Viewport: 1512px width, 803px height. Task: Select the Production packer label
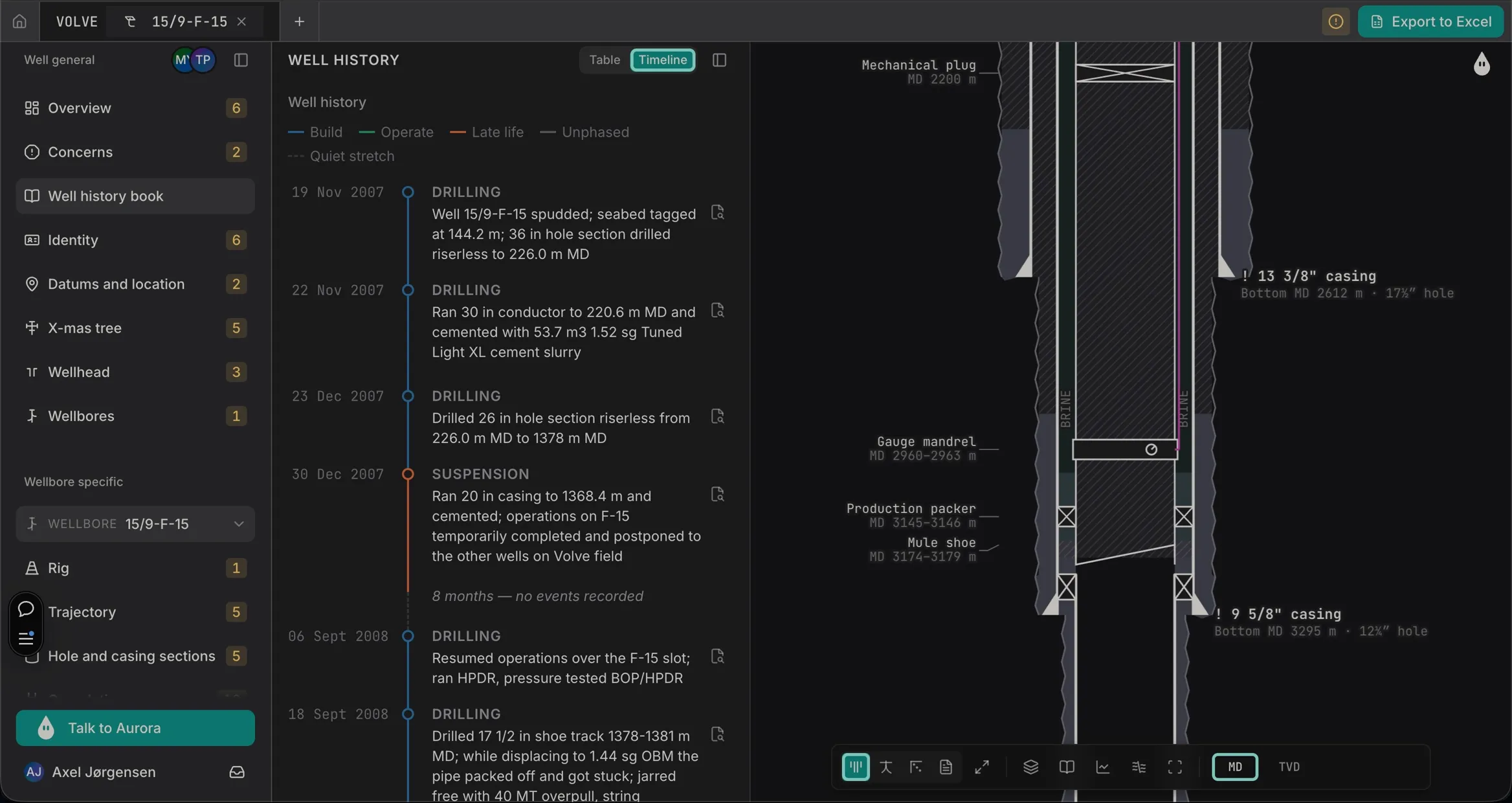coord(911,508)
